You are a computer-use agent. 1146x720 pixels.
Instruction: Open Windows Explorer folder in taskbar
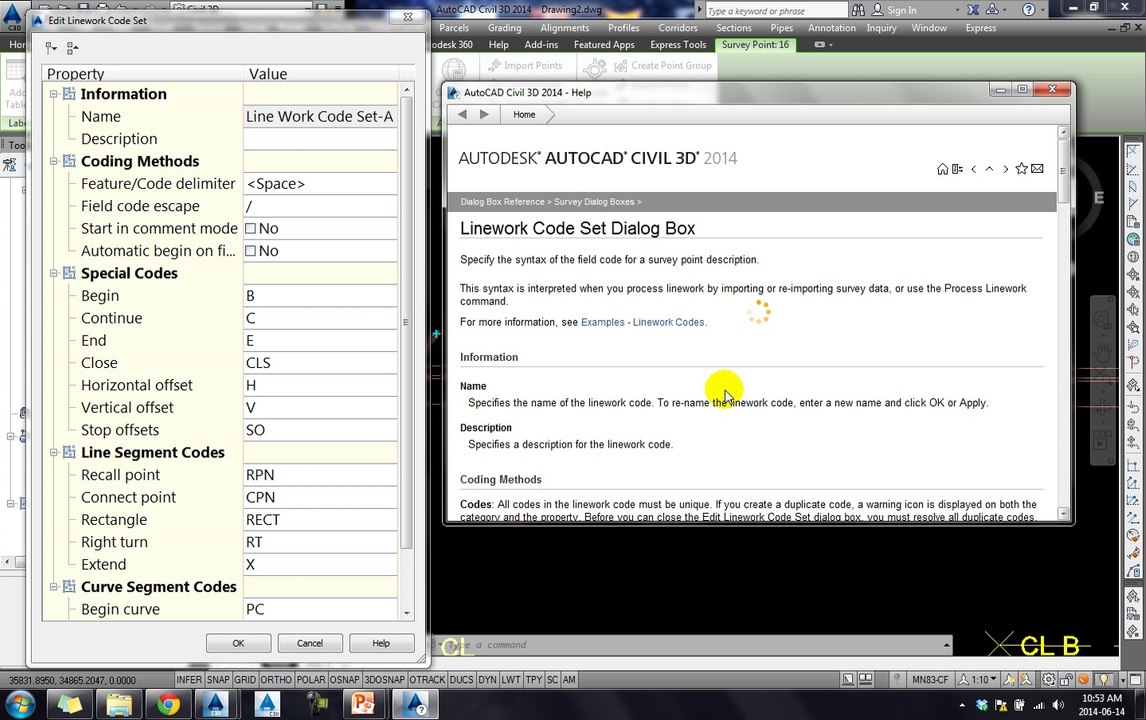(118, 705)
